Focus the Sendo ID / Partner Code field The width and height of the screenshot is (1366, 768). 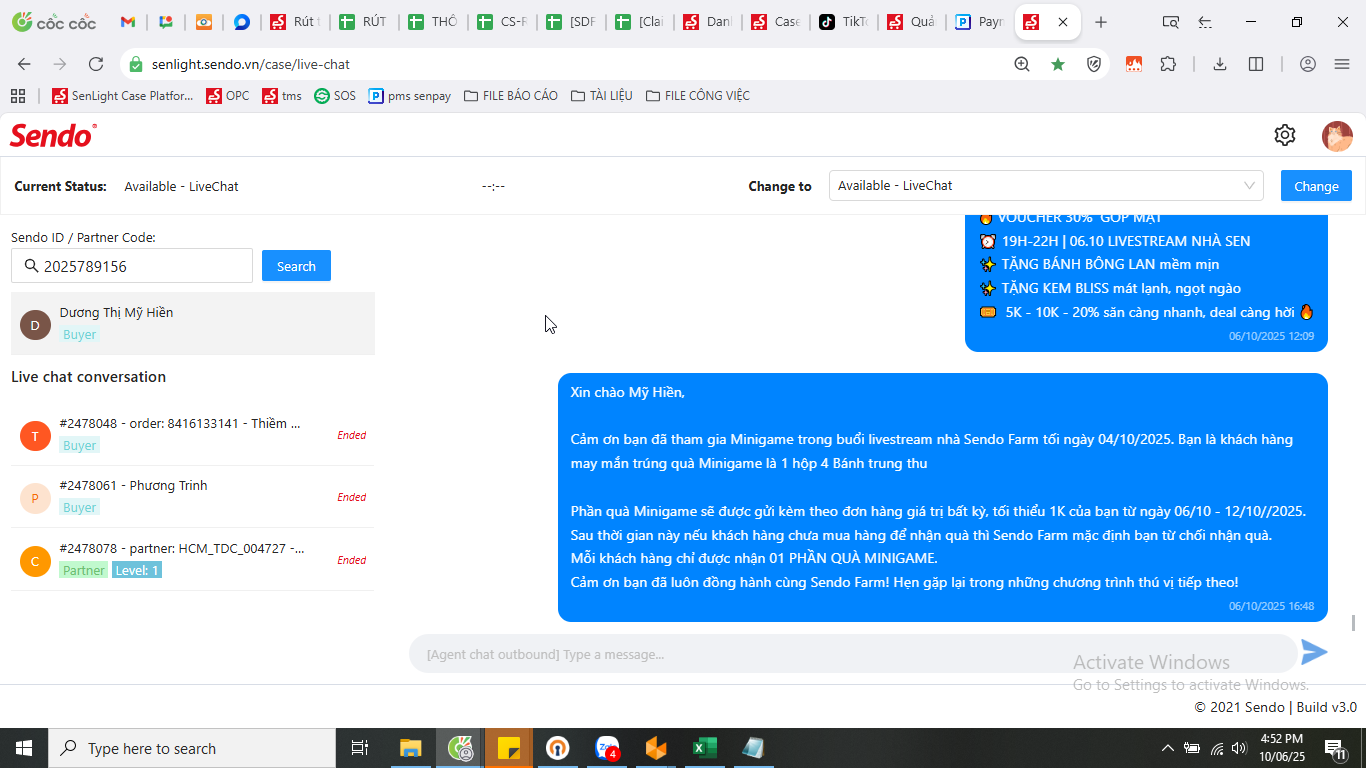(x=132, y=266)
